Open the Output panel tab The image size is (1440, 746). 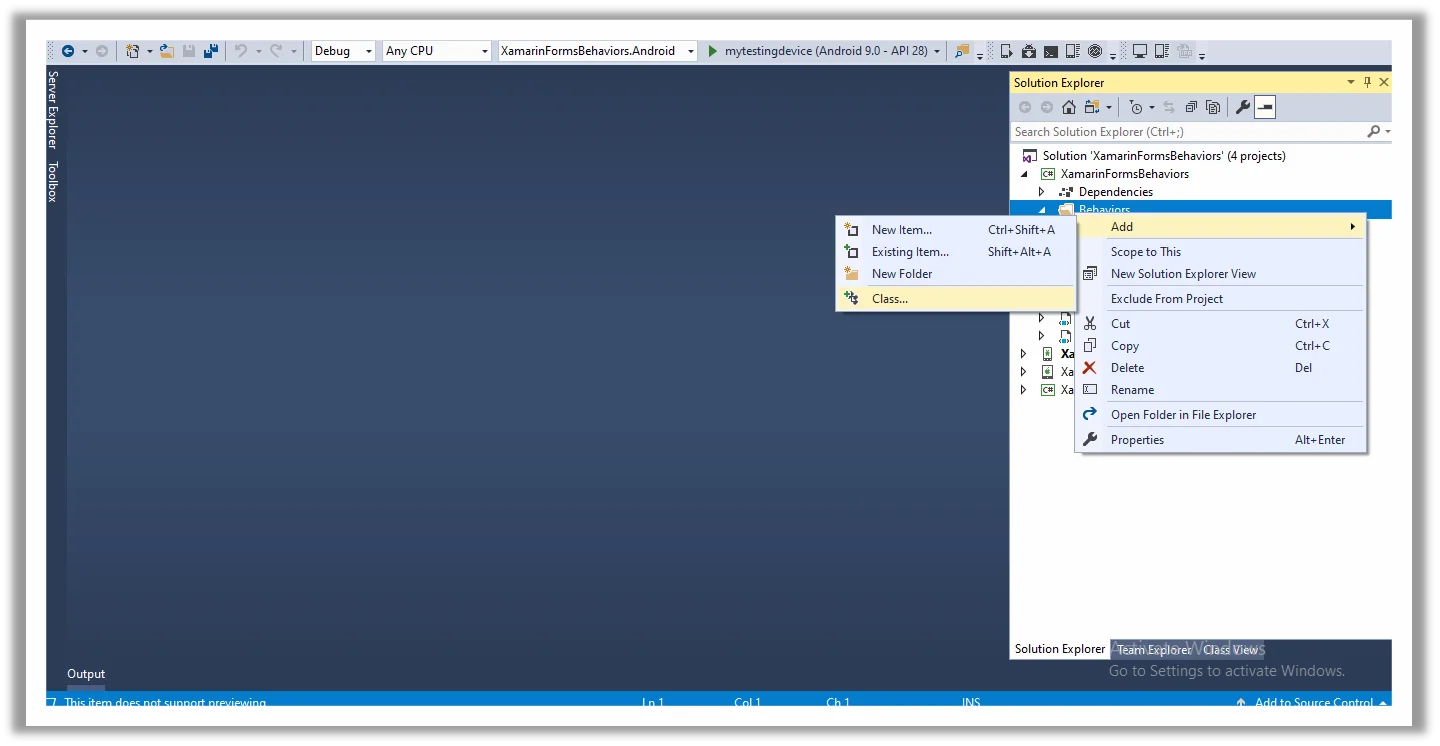[x=86, y=674]
